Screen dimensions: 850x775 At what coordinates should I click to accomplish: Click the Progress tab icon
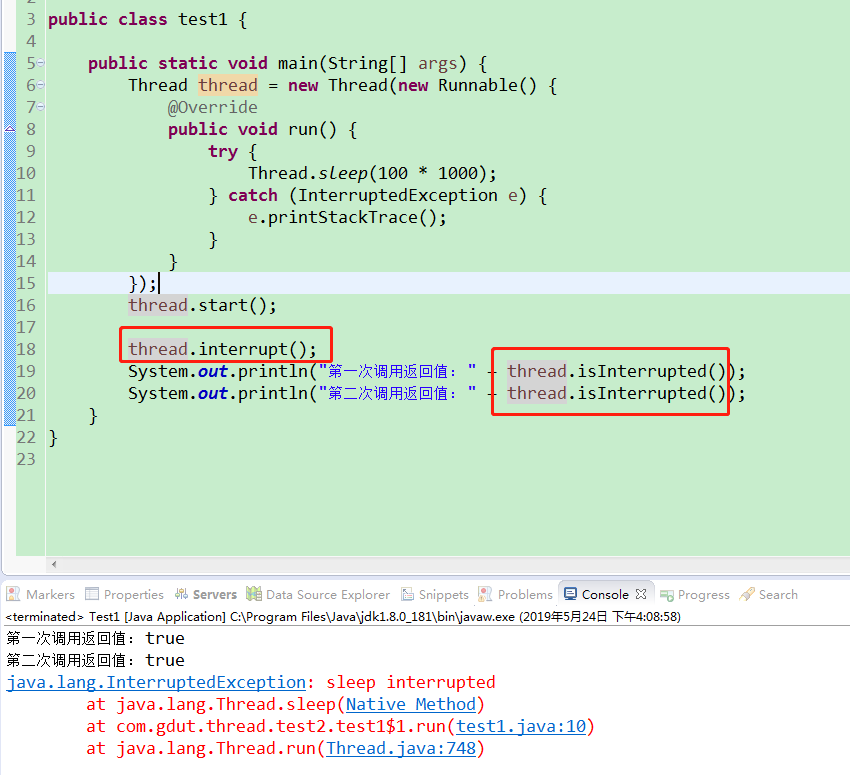click(667, 595)
